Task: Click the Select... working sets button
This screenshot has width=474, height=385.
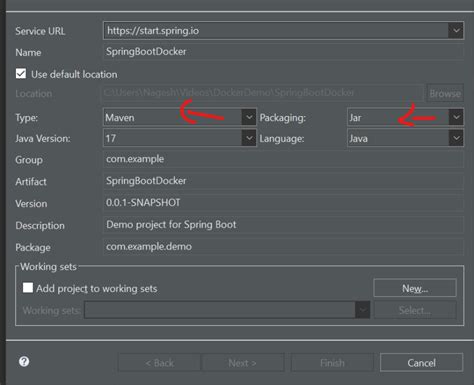Action: coord(415,310)
